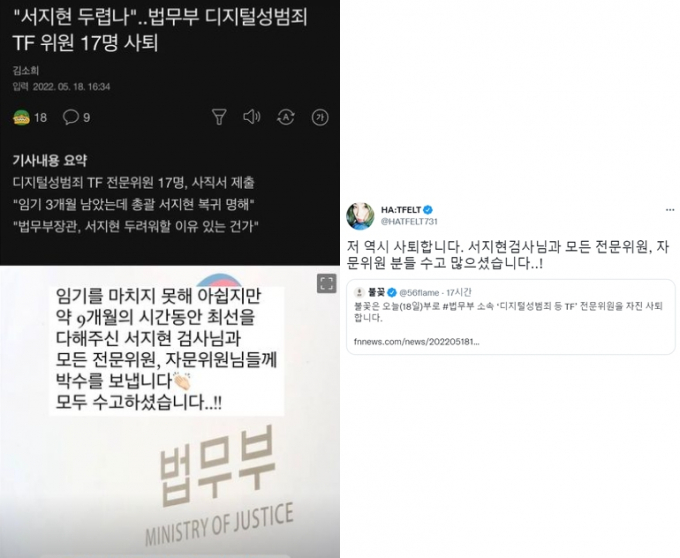Click the translate article icon
The height and width of the screenshot is (558, 680).
click(x=286, y=117)
